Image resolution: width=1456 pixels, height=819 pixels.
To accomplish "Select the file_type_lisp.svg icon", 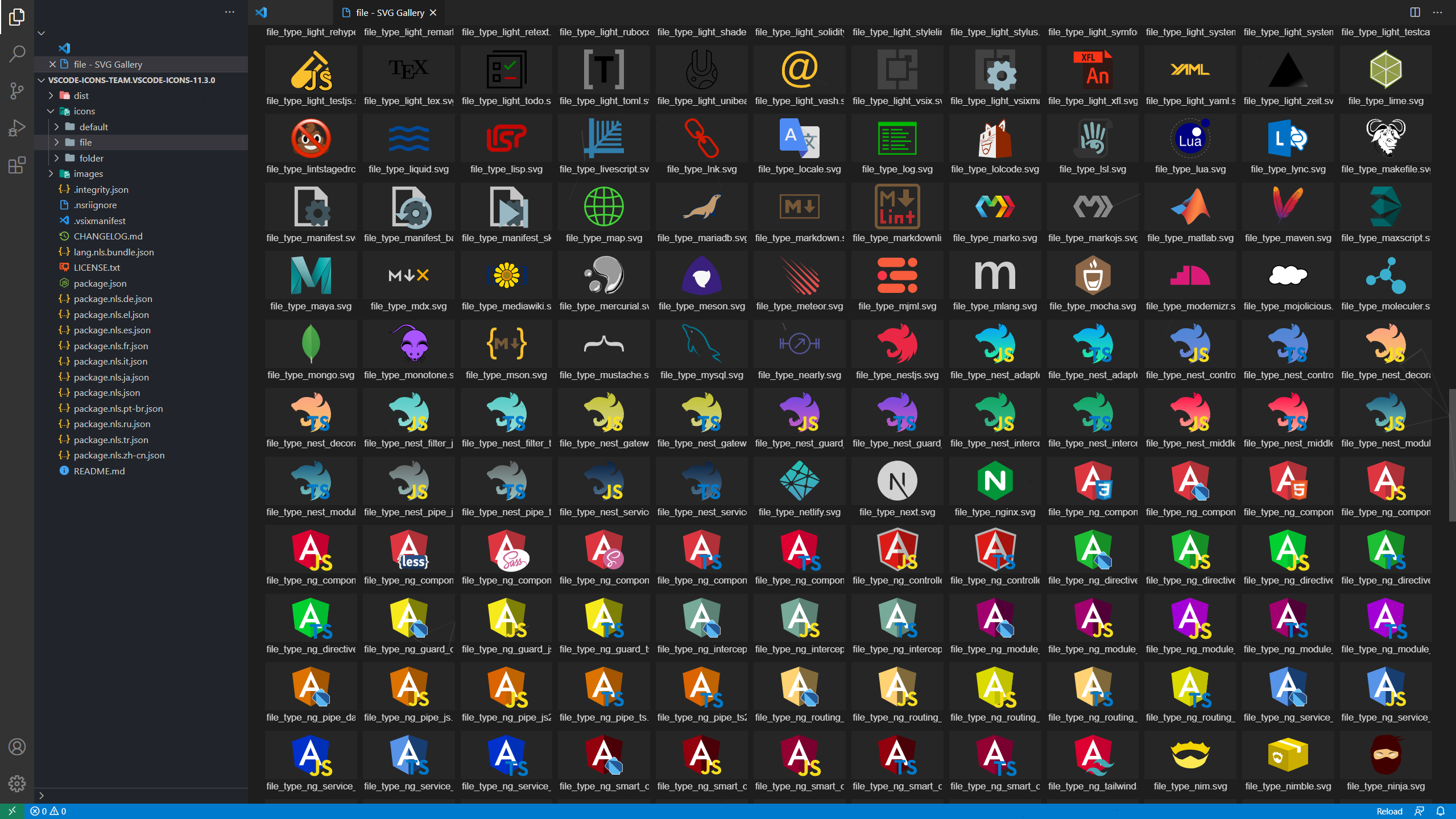I will [506, 138].
